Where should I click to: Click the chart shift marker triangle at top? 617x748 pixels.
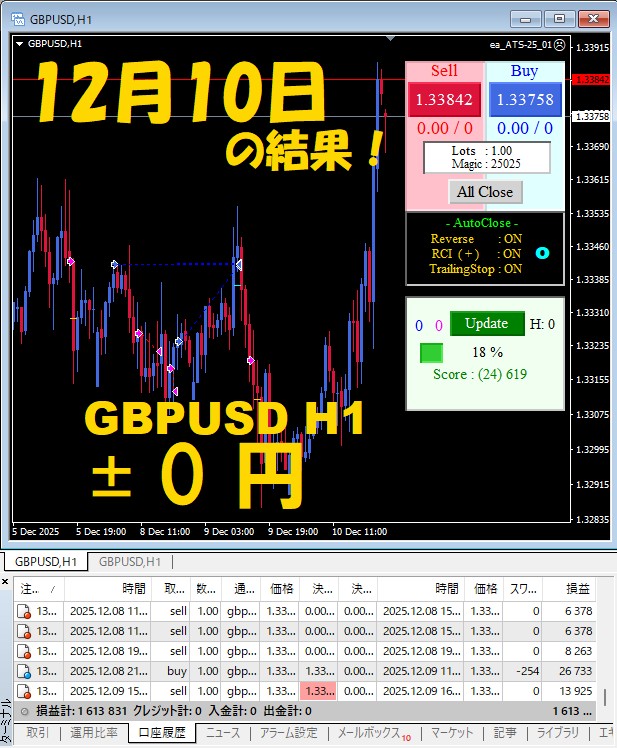[x=390, y=38]
